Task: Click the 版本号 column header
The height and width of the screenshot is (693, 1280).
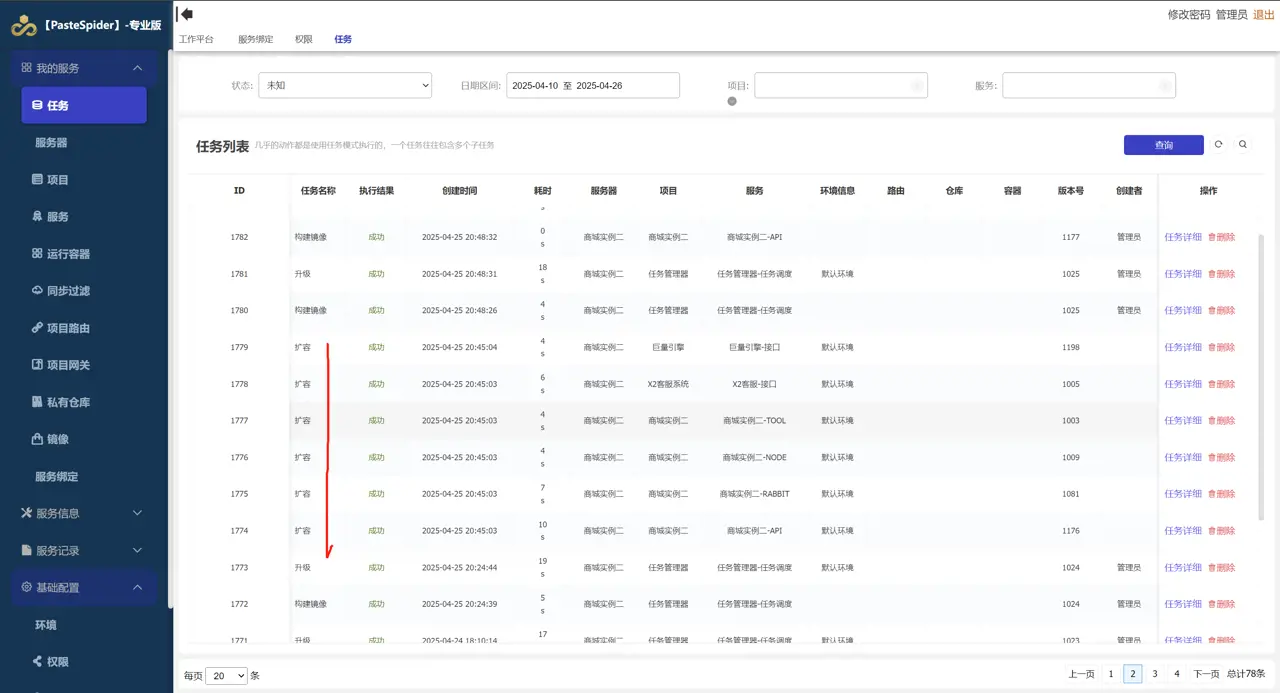Action: coord(1071,190)
